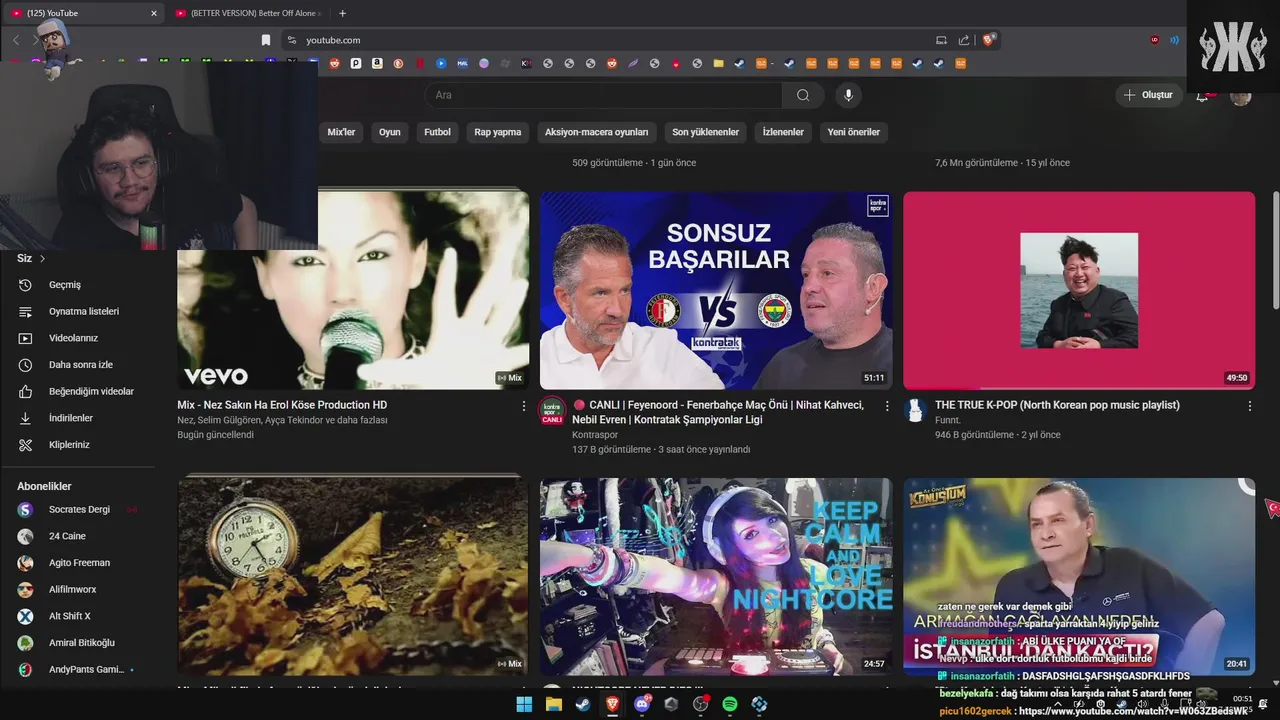Close the (125) YouTube tab

[x=154, y=13]
